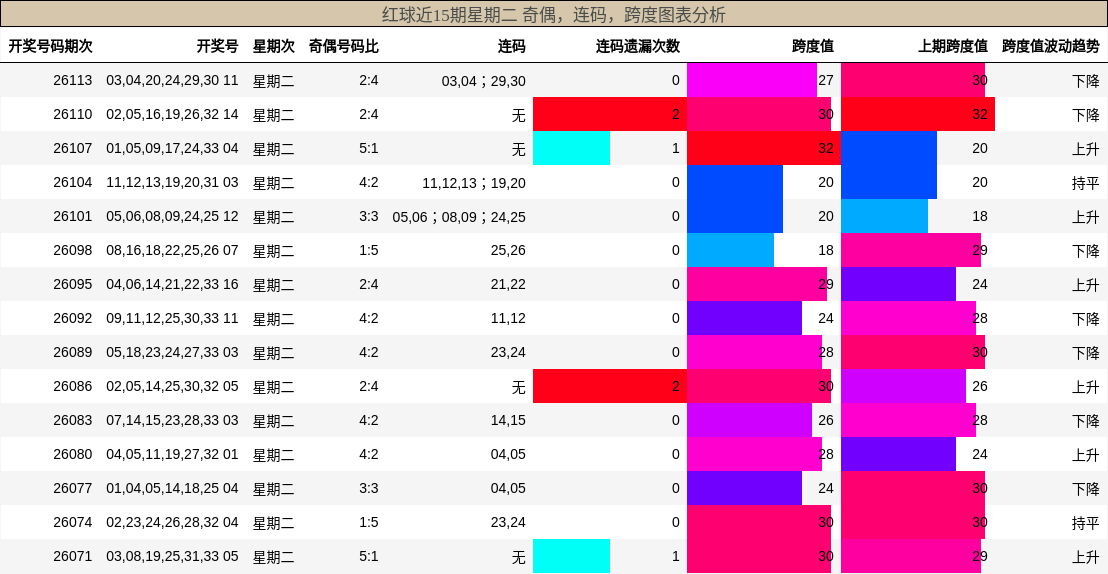Click the 跨度值波动趋势 column header

pyautogui.click(x=1051, y=47)
